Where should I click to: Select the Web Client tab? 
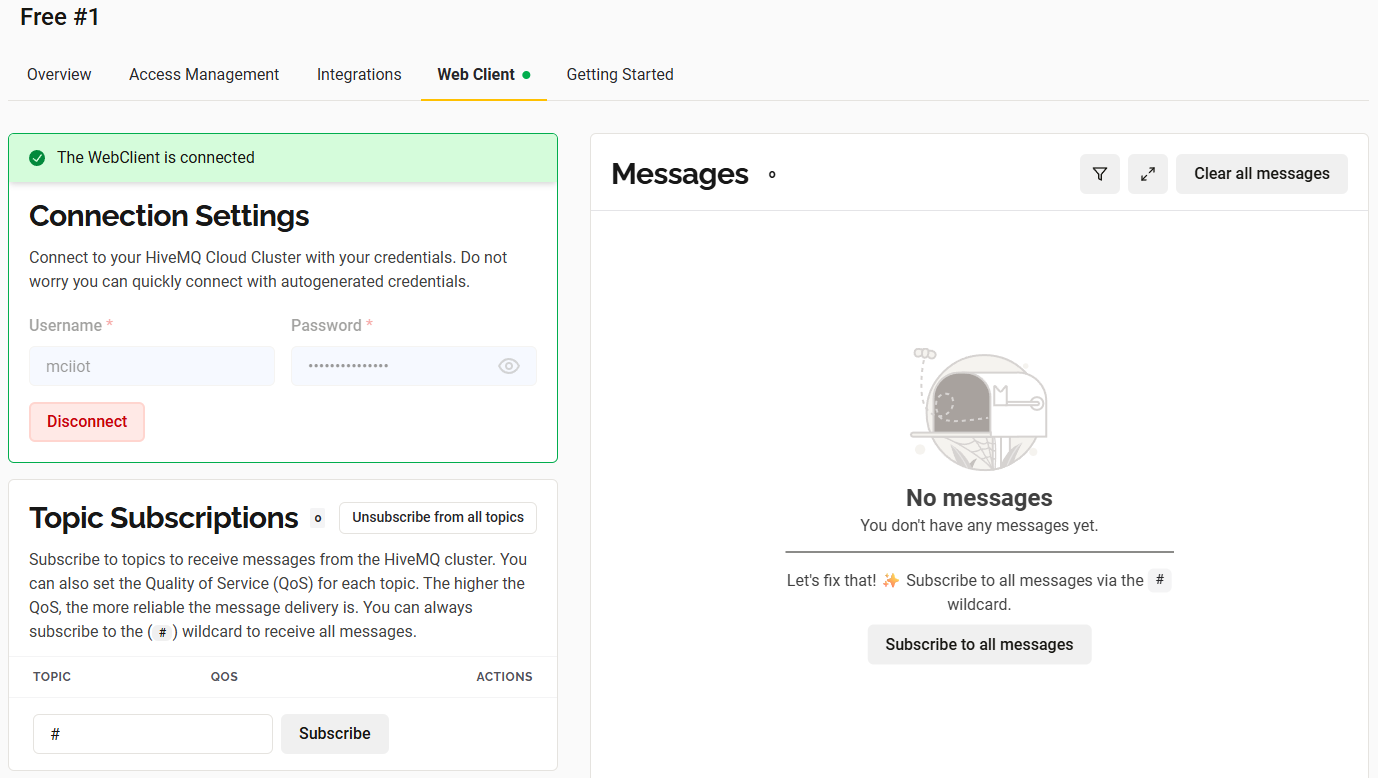[476, 75]
